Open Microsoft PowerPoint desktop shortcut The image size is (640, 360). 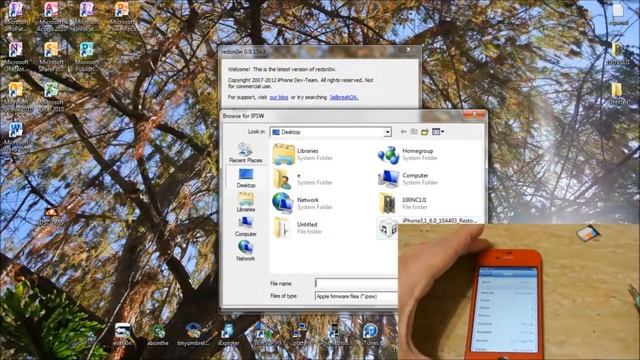pos(122,17)
